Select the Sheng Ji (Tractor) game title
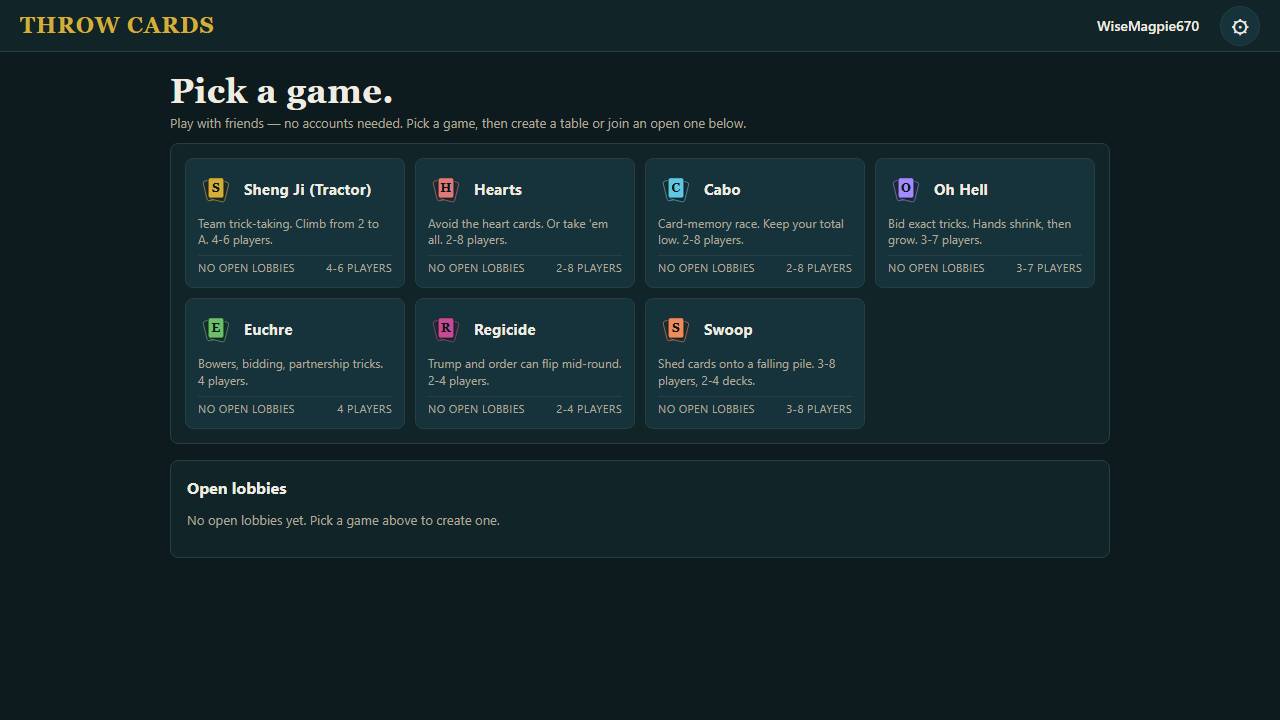Viewport: 1280px width, 720px height. [x=307, y=190]
